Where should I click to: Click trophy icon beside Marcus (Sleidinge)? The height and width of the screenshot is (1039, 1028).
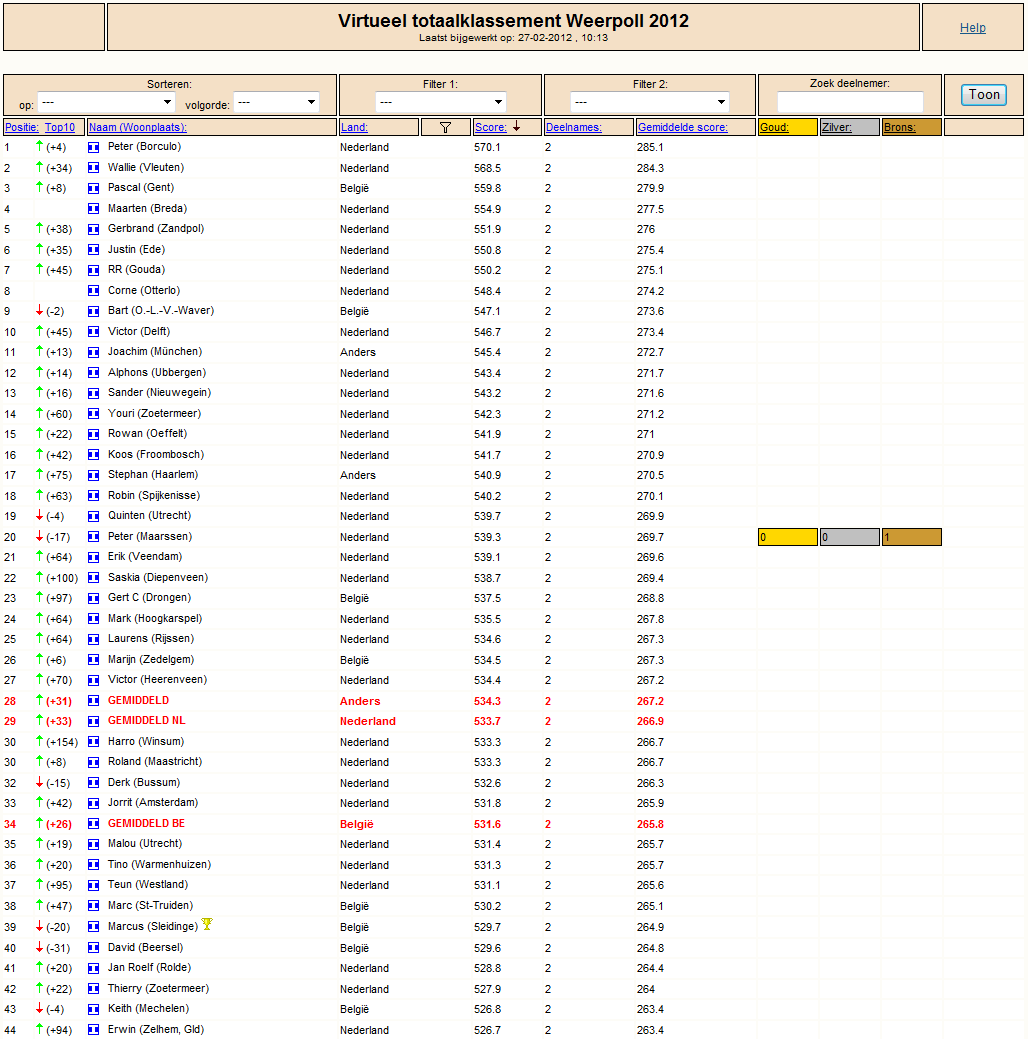coord(207,924)
